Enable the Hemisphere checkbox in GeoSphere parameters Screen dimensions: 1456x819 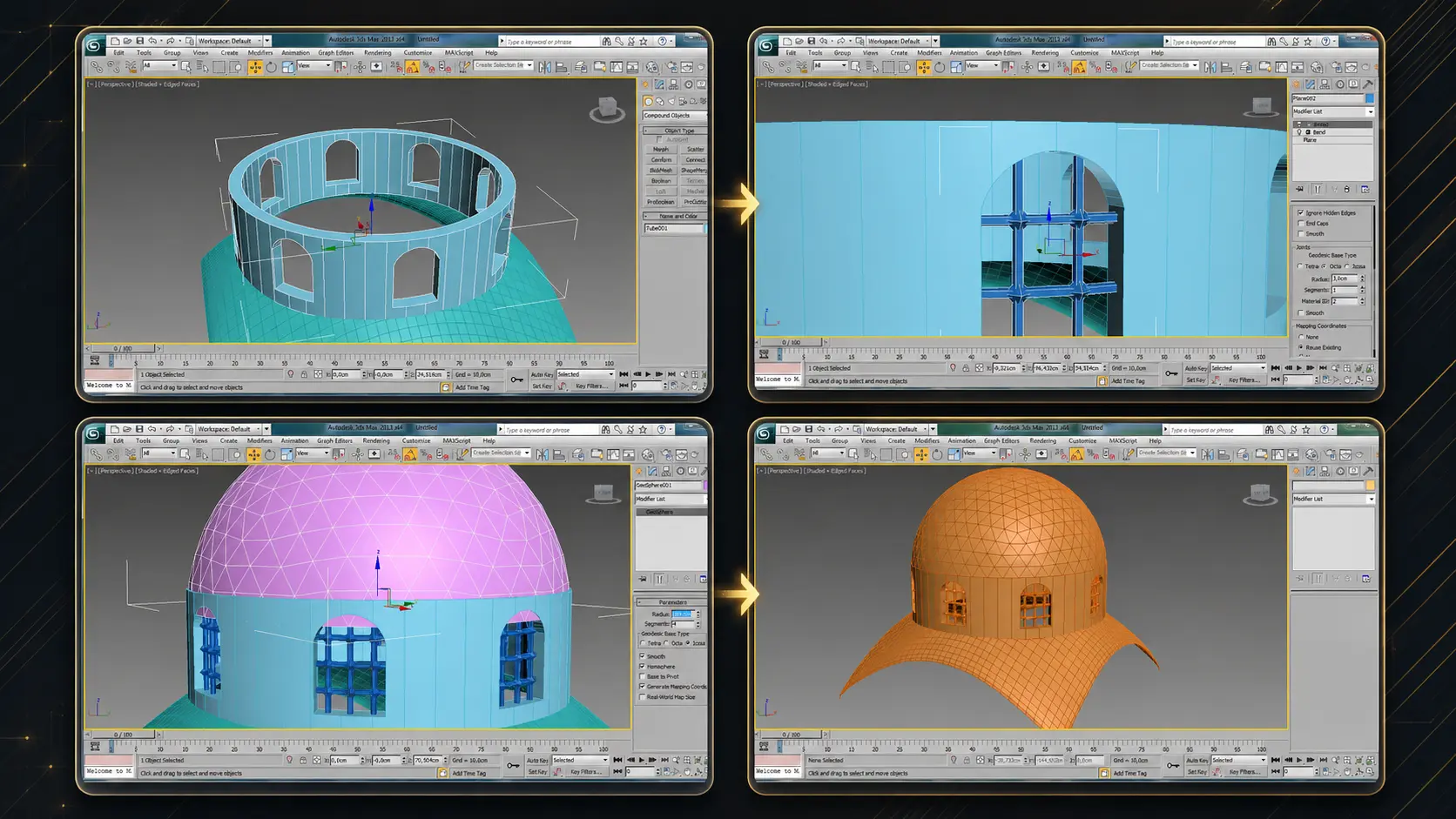(x=643, y=667)
